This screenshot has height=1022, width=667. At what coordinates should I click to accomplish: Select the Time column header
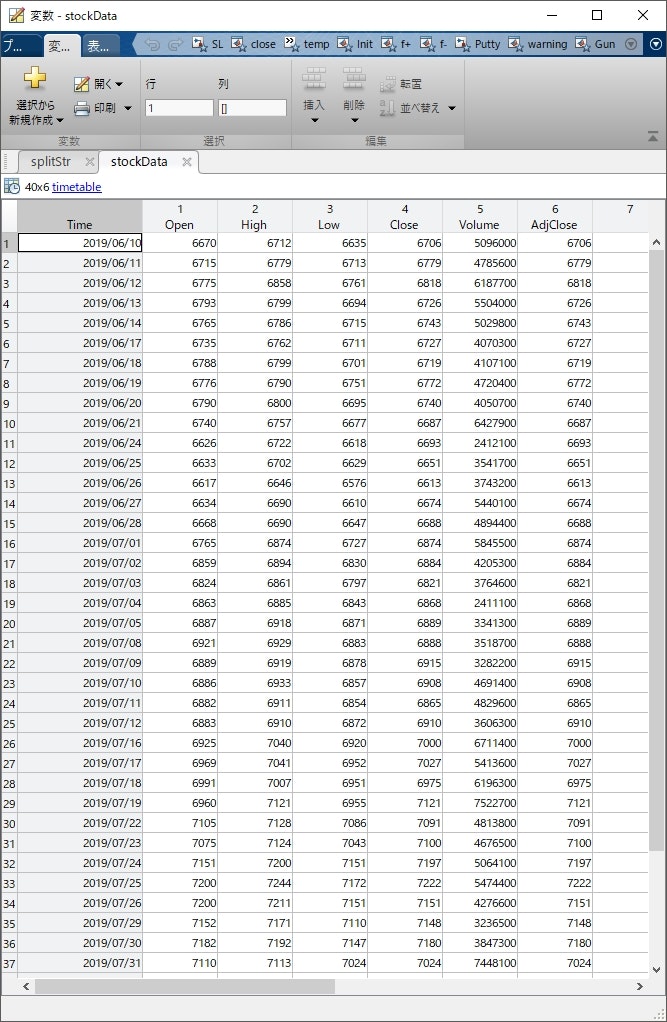coord(80,217)
